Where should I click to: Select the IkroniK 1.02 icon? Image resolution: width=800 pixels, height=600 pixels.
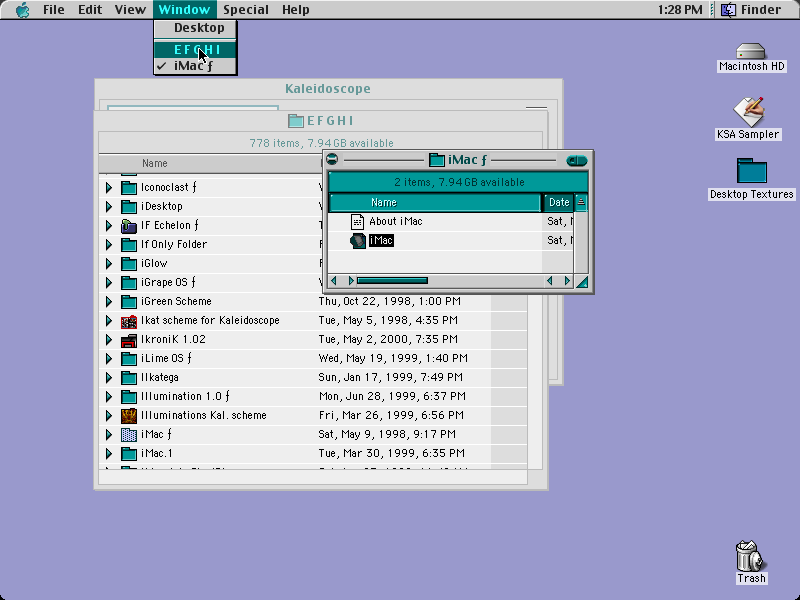(x=129, y=340)
